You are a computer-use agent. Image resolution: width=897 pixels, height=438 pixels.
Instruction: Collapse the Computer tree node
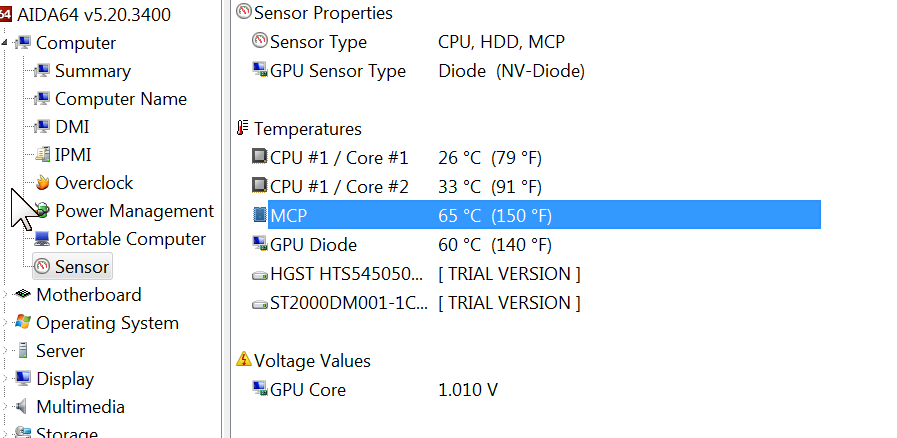[7, 43]
